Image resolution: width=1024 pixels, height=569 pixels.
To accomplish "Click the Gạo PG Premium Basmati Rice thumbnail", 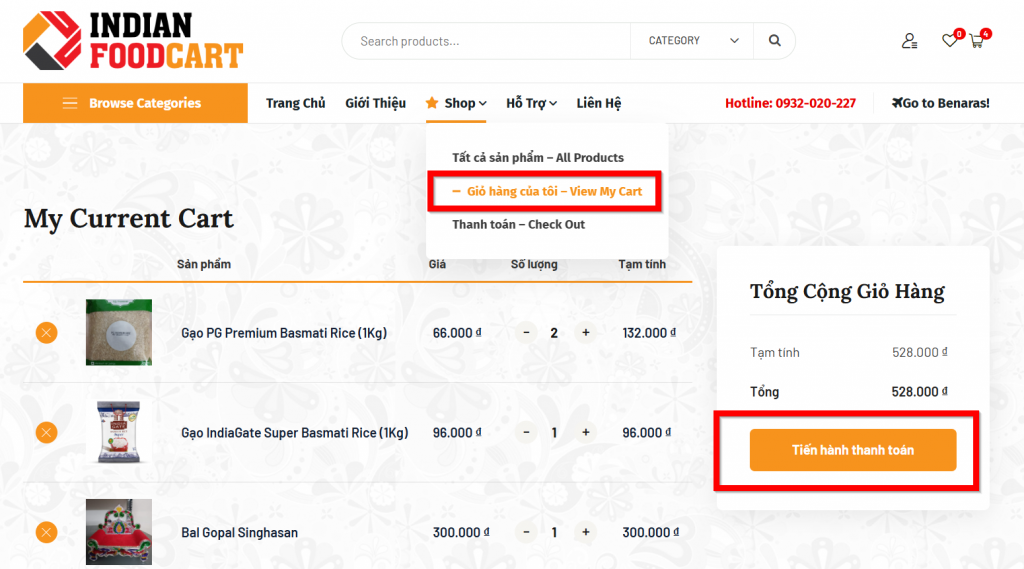I will [119, 333].
